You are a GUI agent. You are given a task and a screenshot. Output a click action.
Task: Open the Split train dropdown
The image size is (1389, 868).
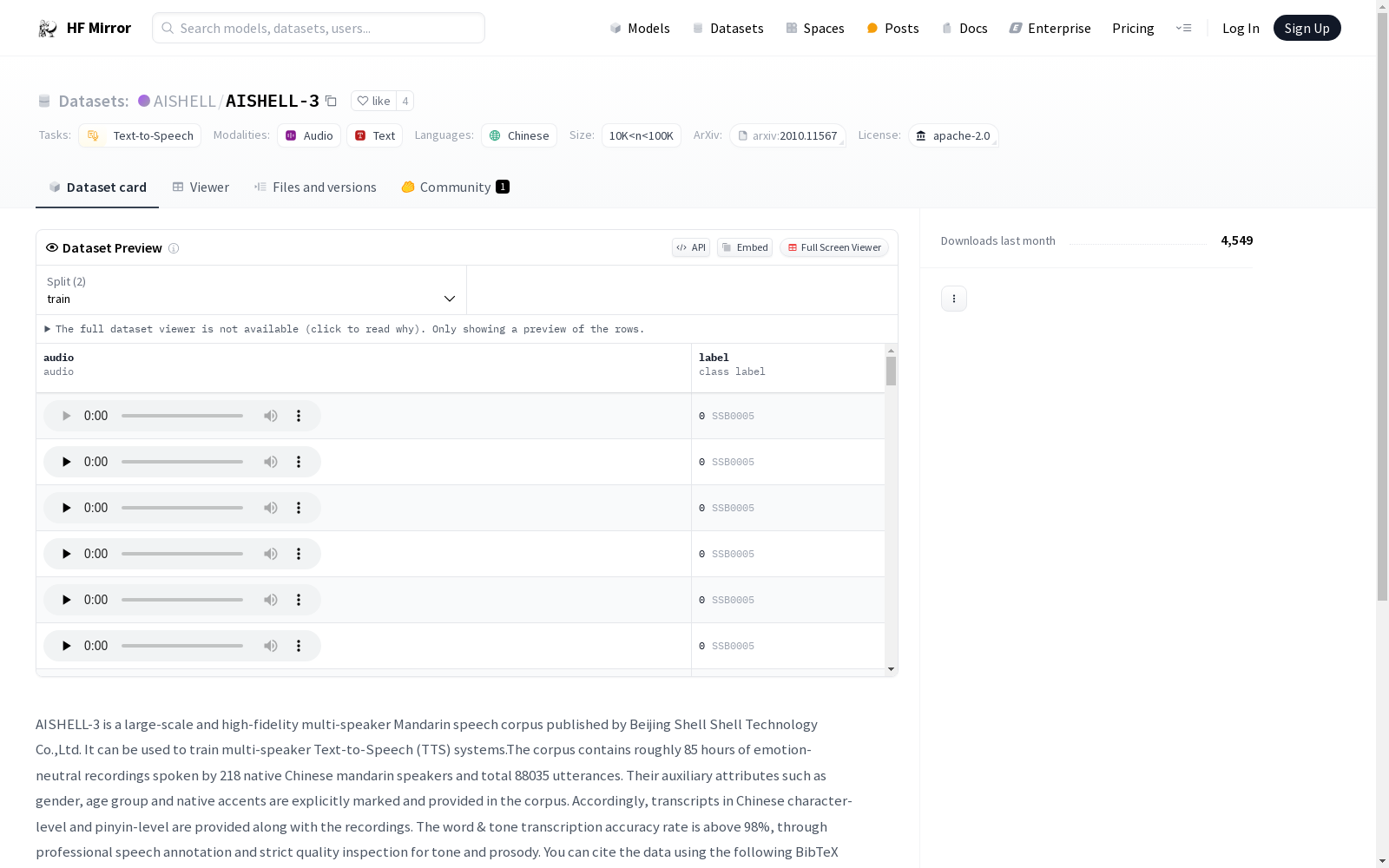coord(251,290)
